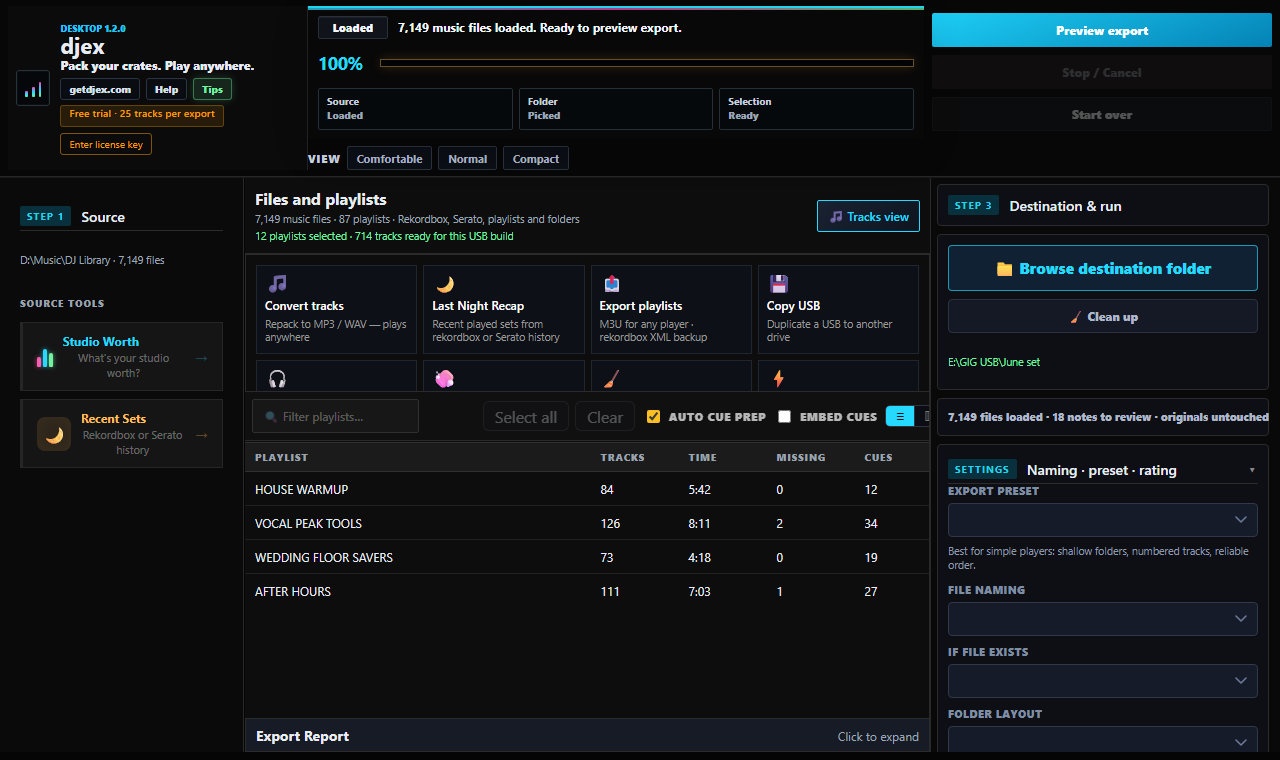Click broom icon on Clean up button
1280x760 pixels.
(1076, 317)
